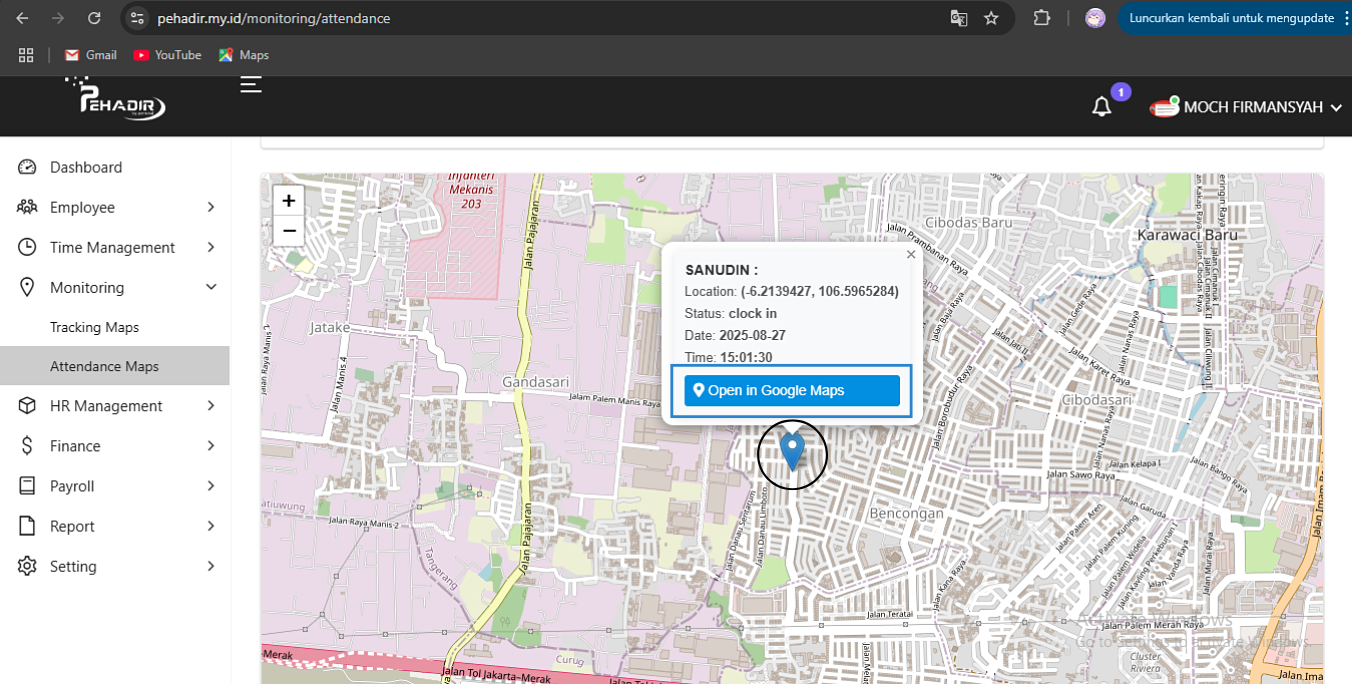Open Settings via the gear icon
Image resolution: width=1352 pixels, height=684 pixels.
[26, 566]
